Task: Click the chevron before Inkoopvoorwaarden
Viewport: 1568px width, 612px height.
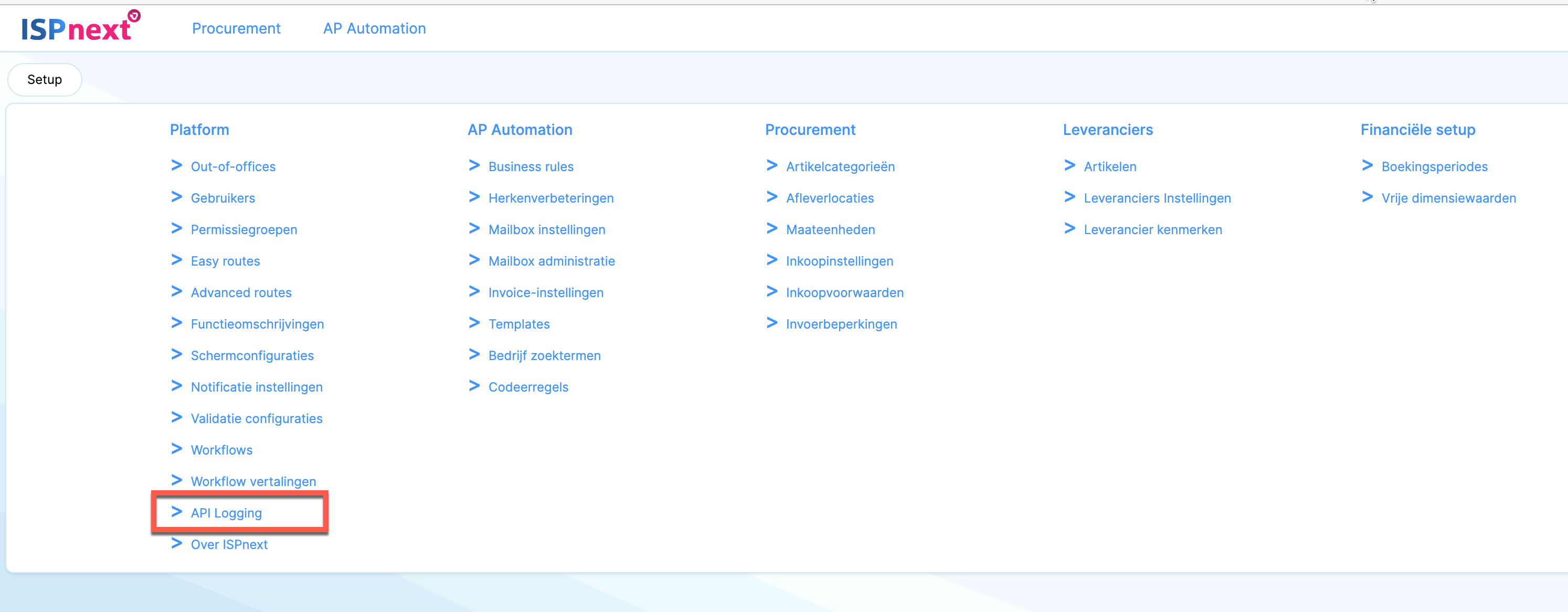Action: click(772, 292)
